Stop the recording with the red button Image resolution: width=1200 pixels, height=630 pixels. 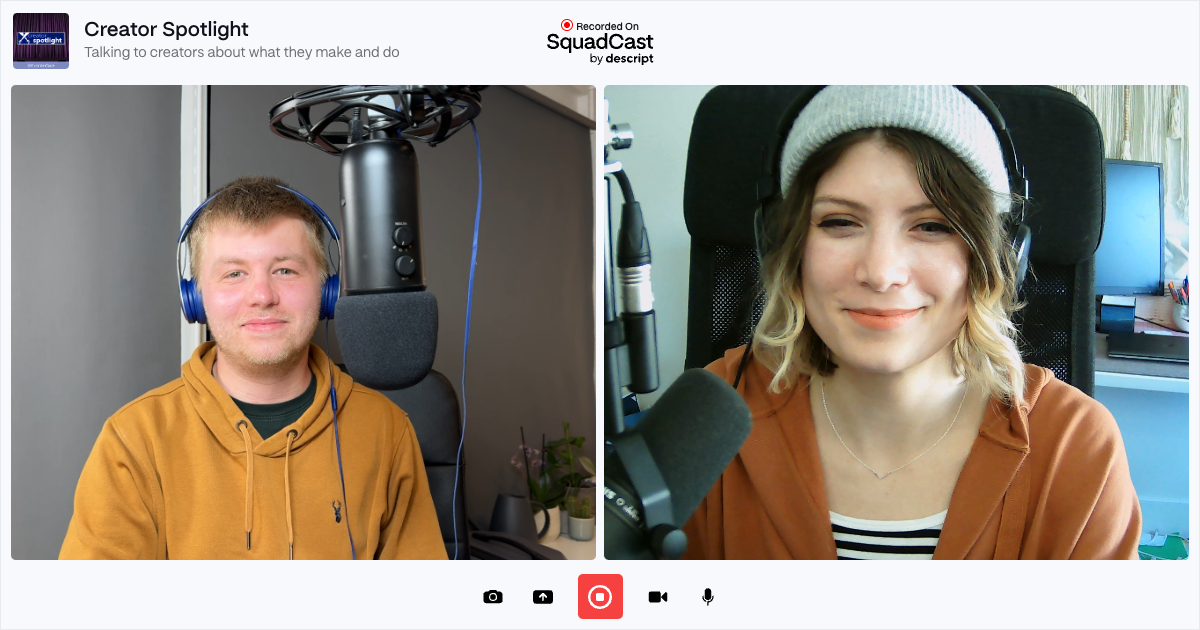(600, 597)
